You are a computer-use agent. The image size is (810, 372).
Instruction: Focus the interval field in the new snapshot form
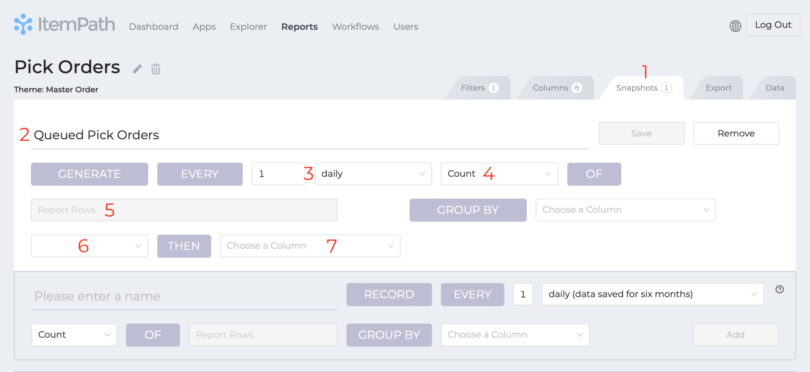tap(523, 294)
